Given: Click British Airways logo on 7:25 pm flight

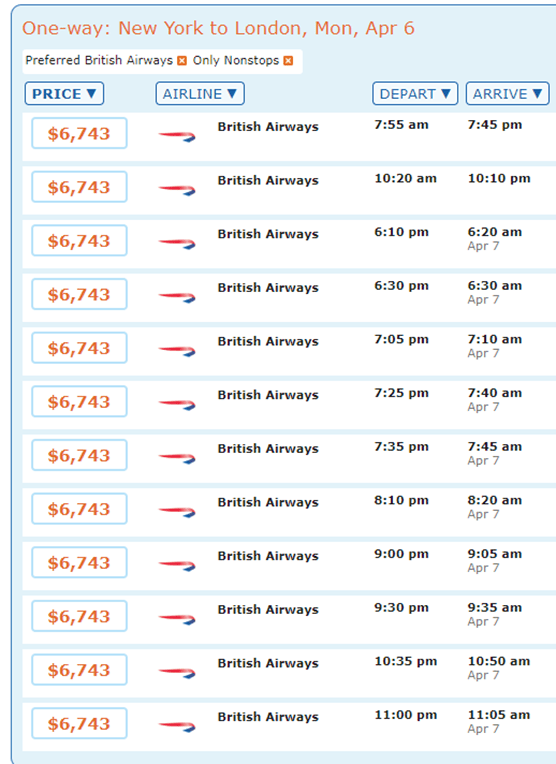Looking at the screenshot, I should [x=177, y=404].
